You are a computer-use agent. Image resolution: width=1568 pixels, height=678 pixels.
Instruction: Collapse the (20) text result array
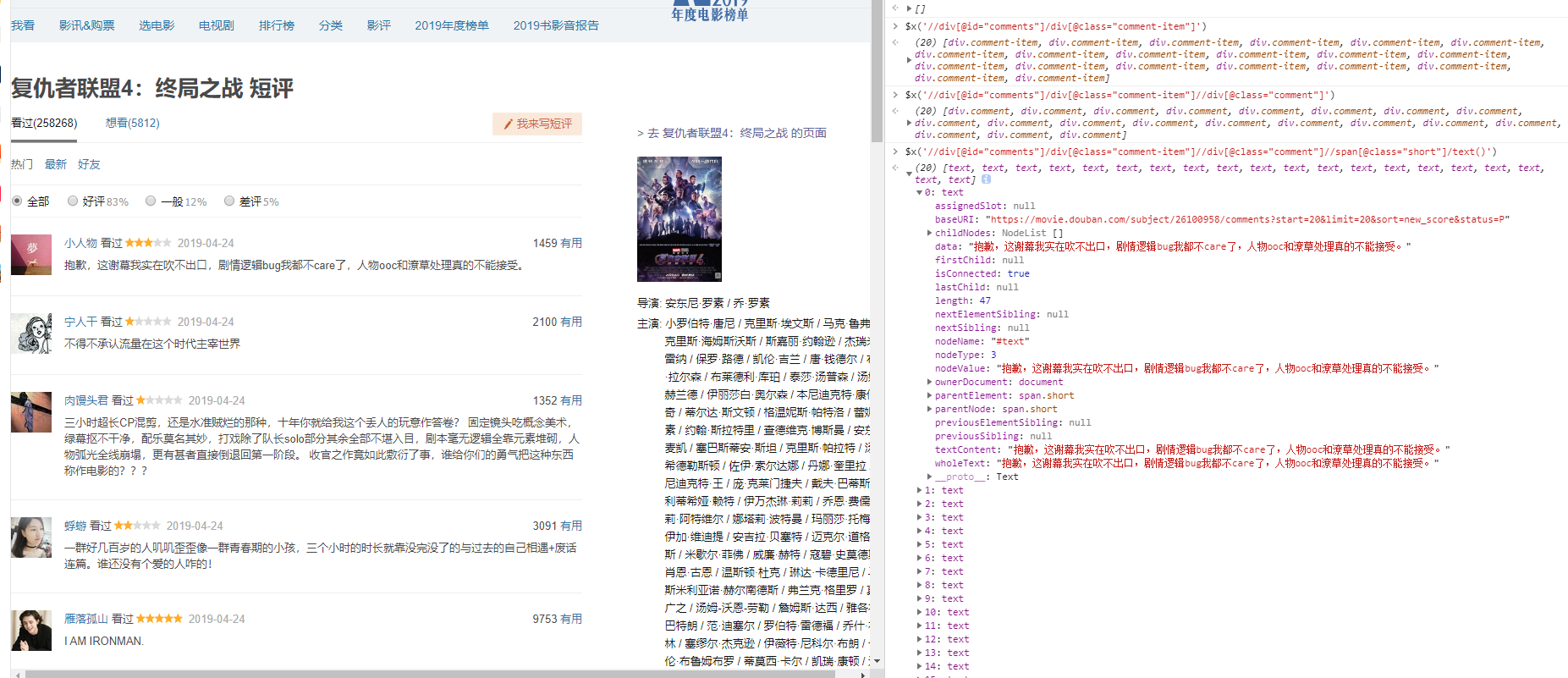pyautogui.click(x=909, y=174)
